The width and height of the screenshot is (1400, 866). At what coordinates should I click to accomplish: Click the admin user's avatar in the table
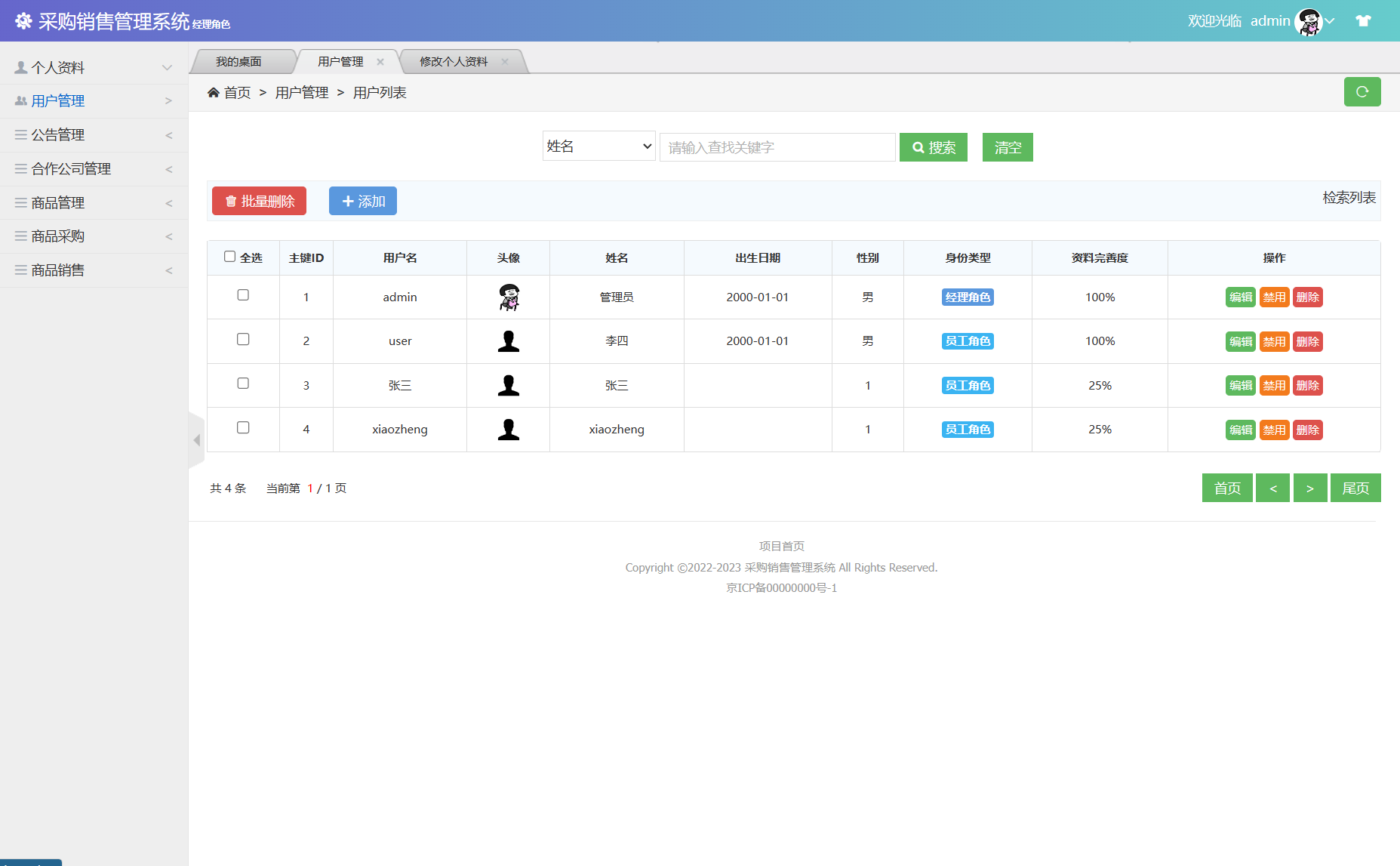click(x=509, y=297)
